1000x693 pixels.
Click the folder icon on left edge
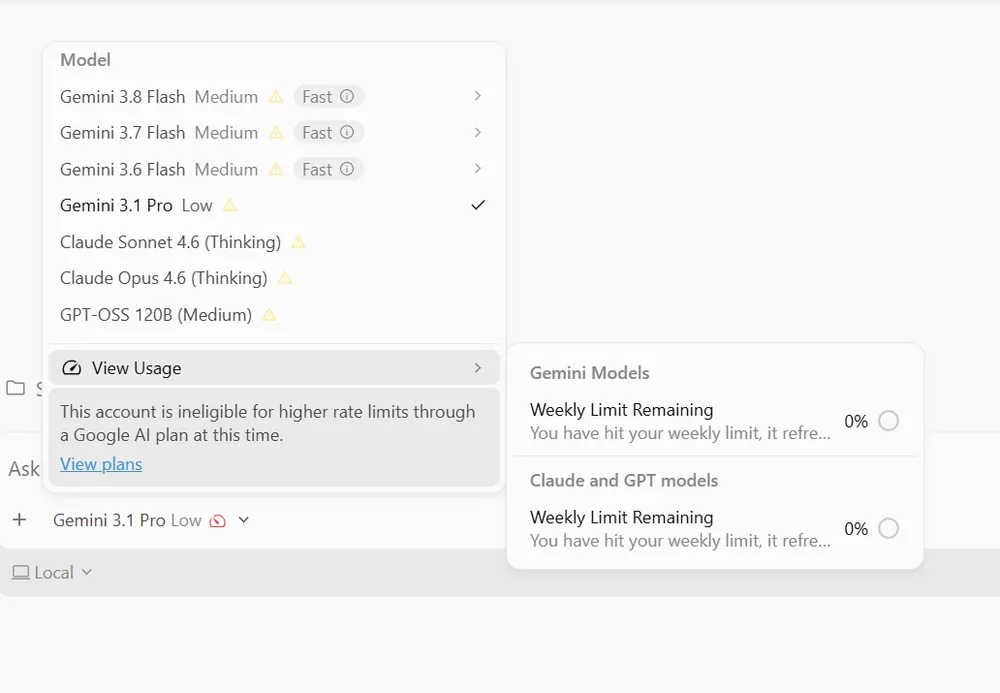tap(15, 388)
